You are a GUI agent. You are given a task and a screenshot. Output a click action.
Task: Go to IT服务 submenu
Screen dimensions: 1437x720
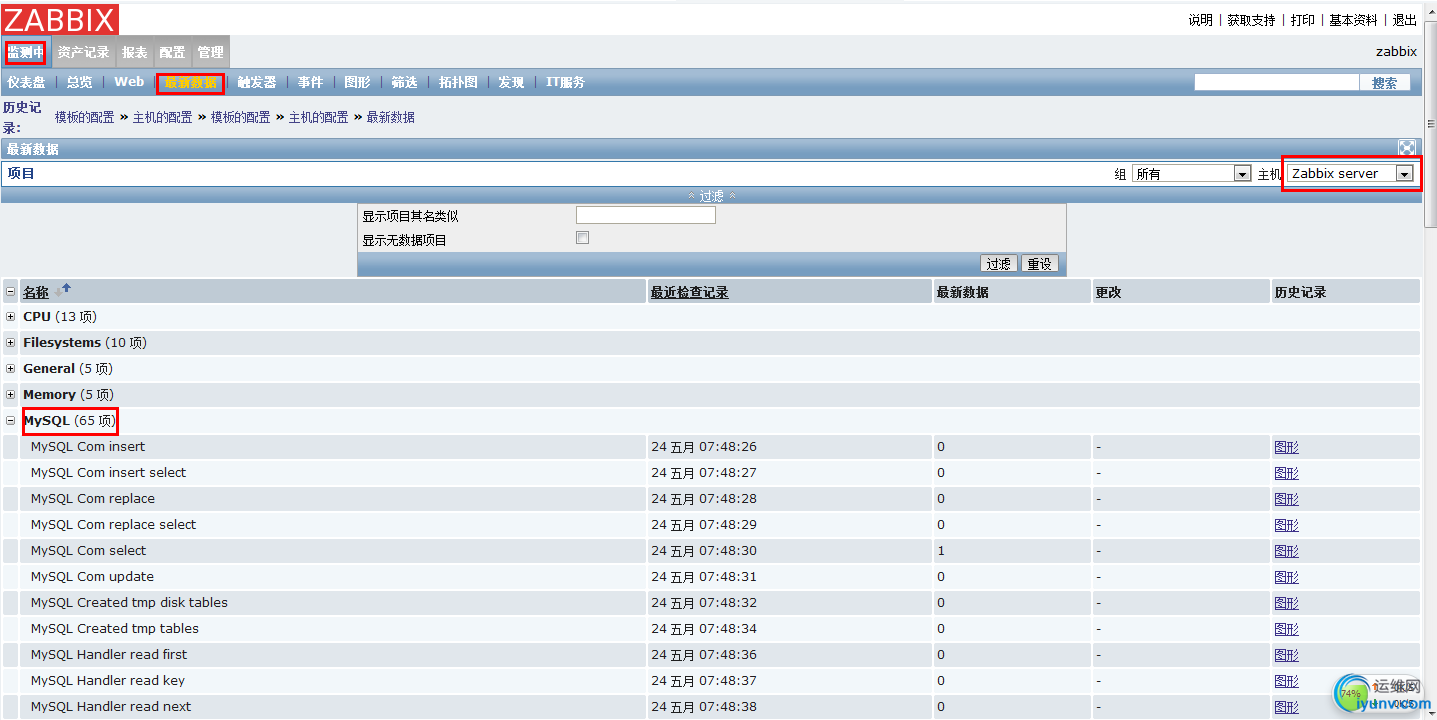tap(565, 82)
